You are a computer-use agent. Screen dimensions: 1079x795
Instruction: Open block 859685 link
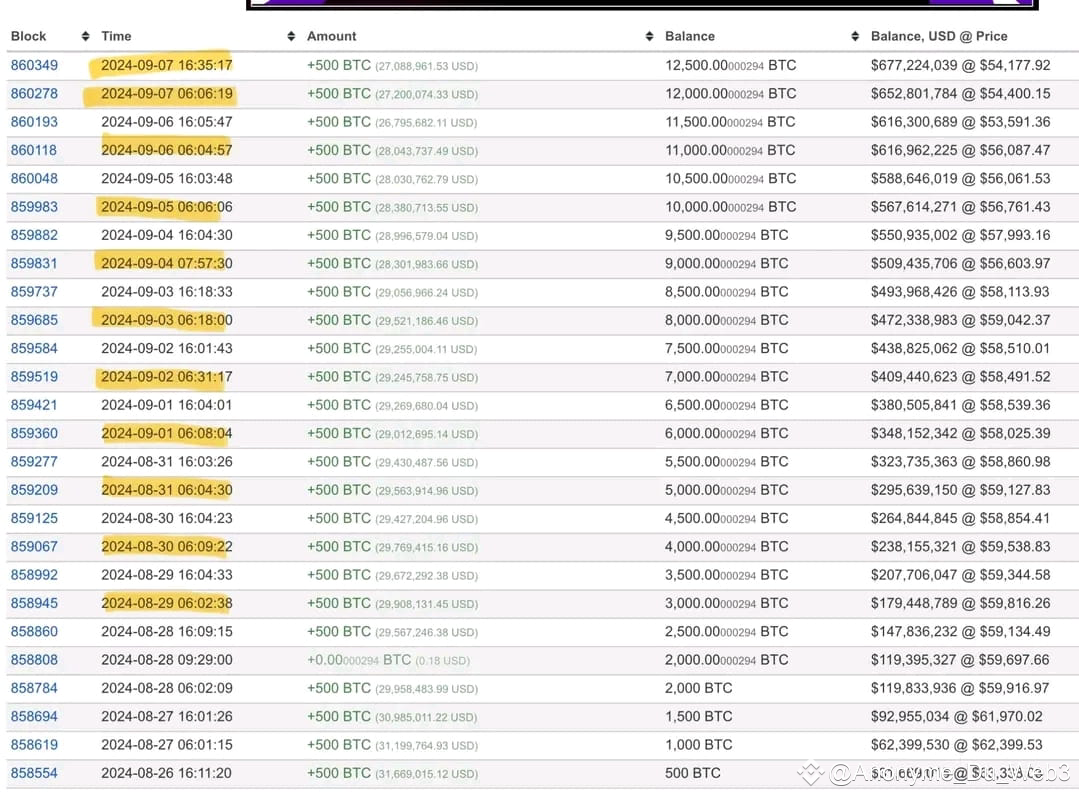34,320
